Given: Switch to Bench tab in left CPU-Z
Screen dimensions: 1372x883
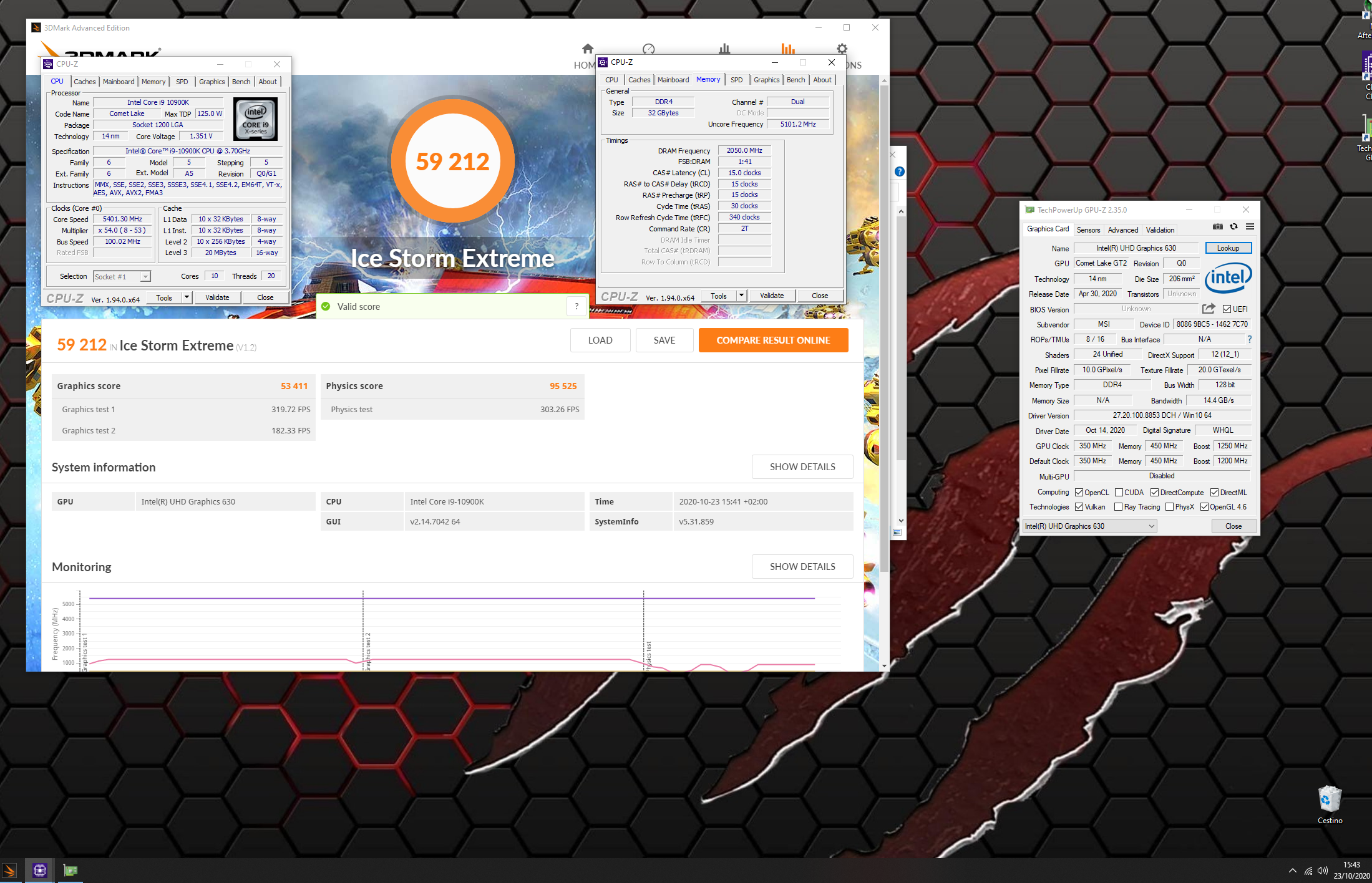Looking at the screenshot, I should [241, 82].
